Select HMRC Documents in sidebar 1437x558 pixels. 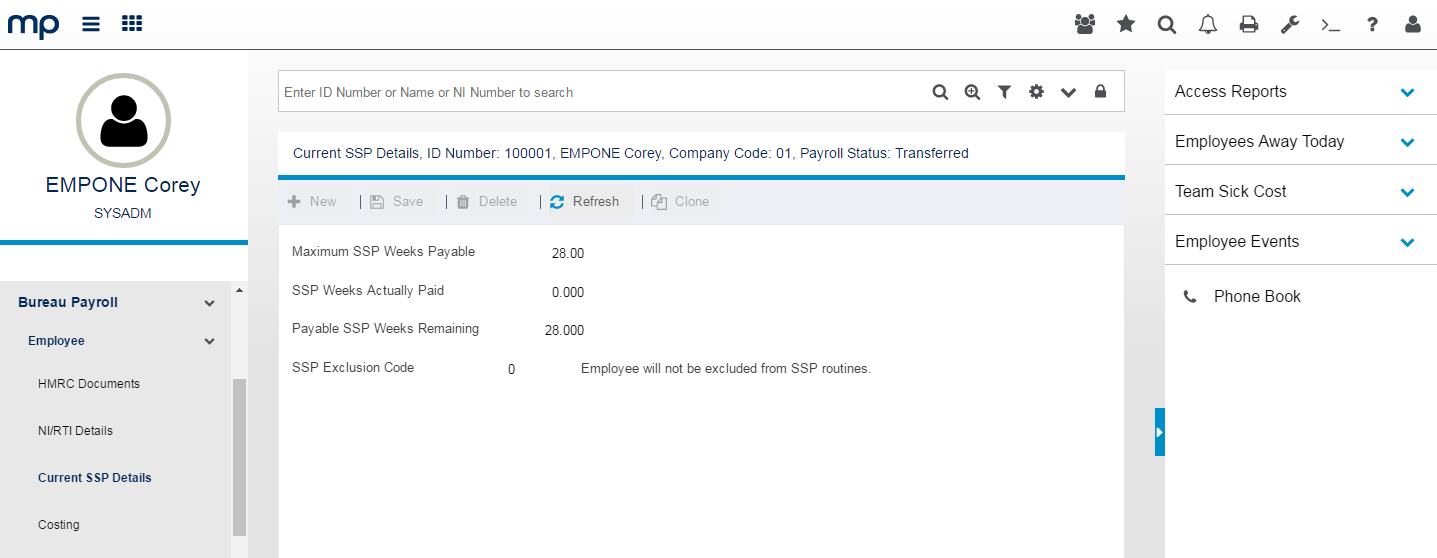point(89,384)
